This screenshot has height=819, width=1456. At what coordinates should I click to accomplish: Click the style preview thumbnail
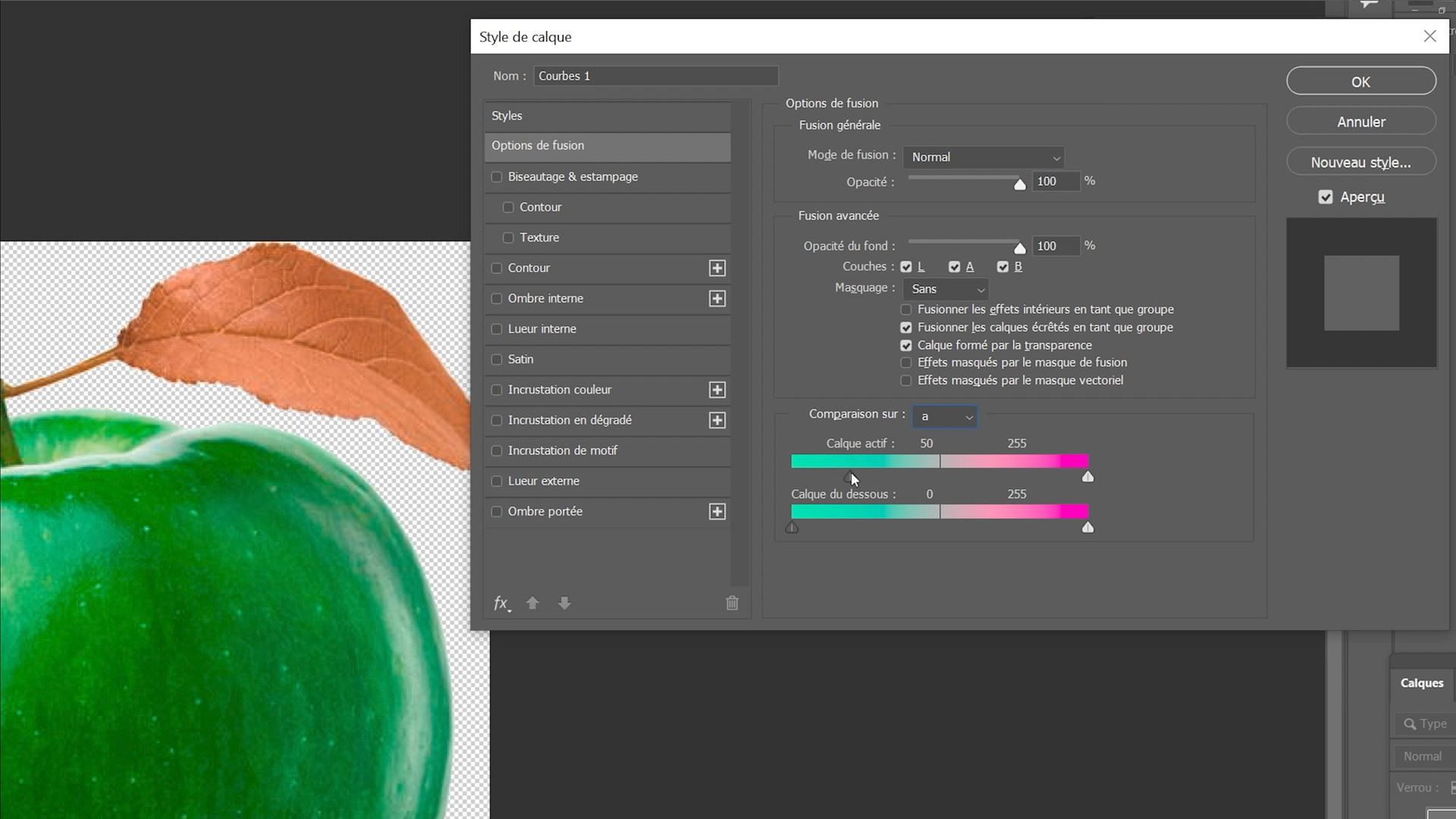pyautogui.click(x=1361, y=293)
